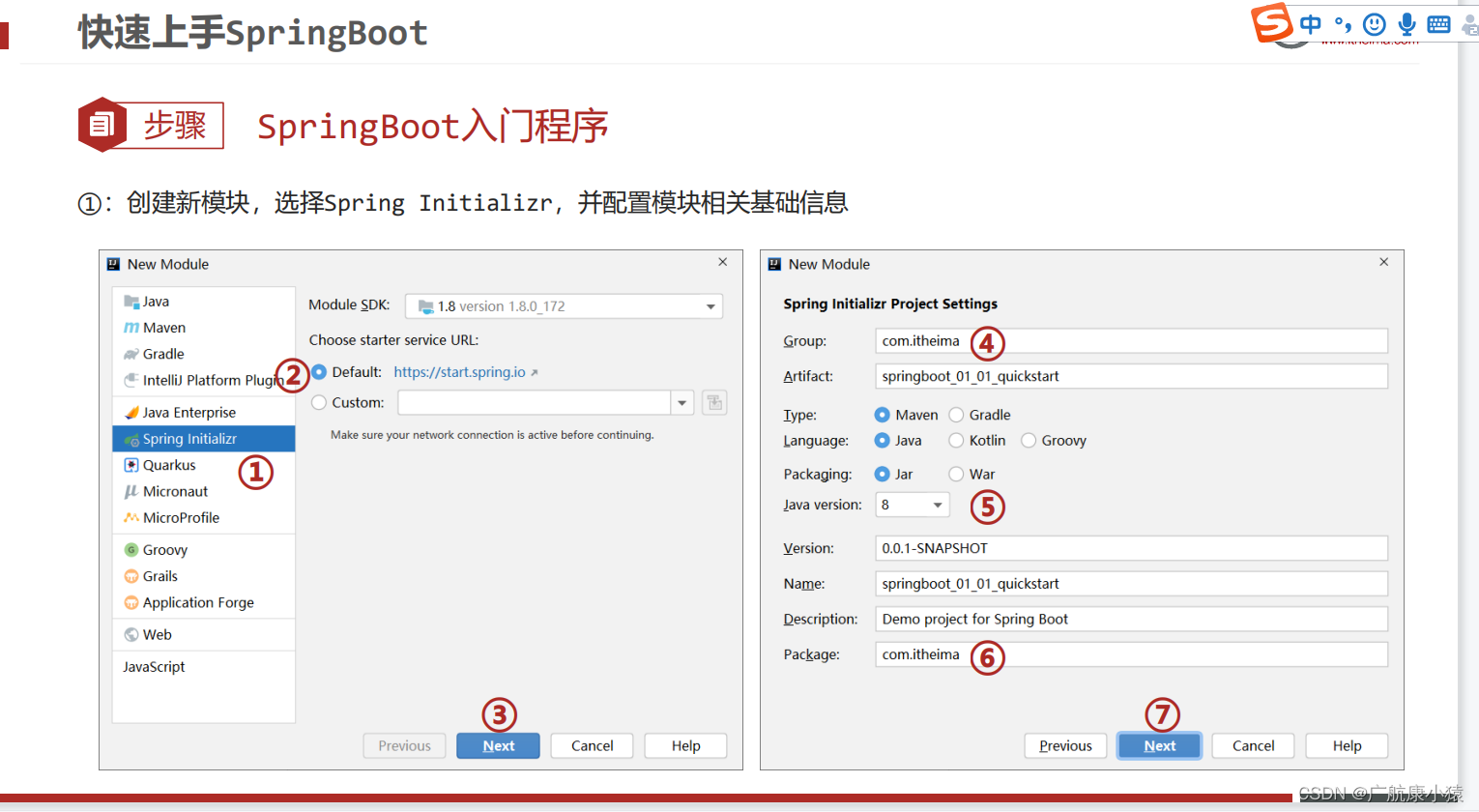
Task: Choose Kotlin as the project language
Action: pyautogui.click(x=958, y=440)
